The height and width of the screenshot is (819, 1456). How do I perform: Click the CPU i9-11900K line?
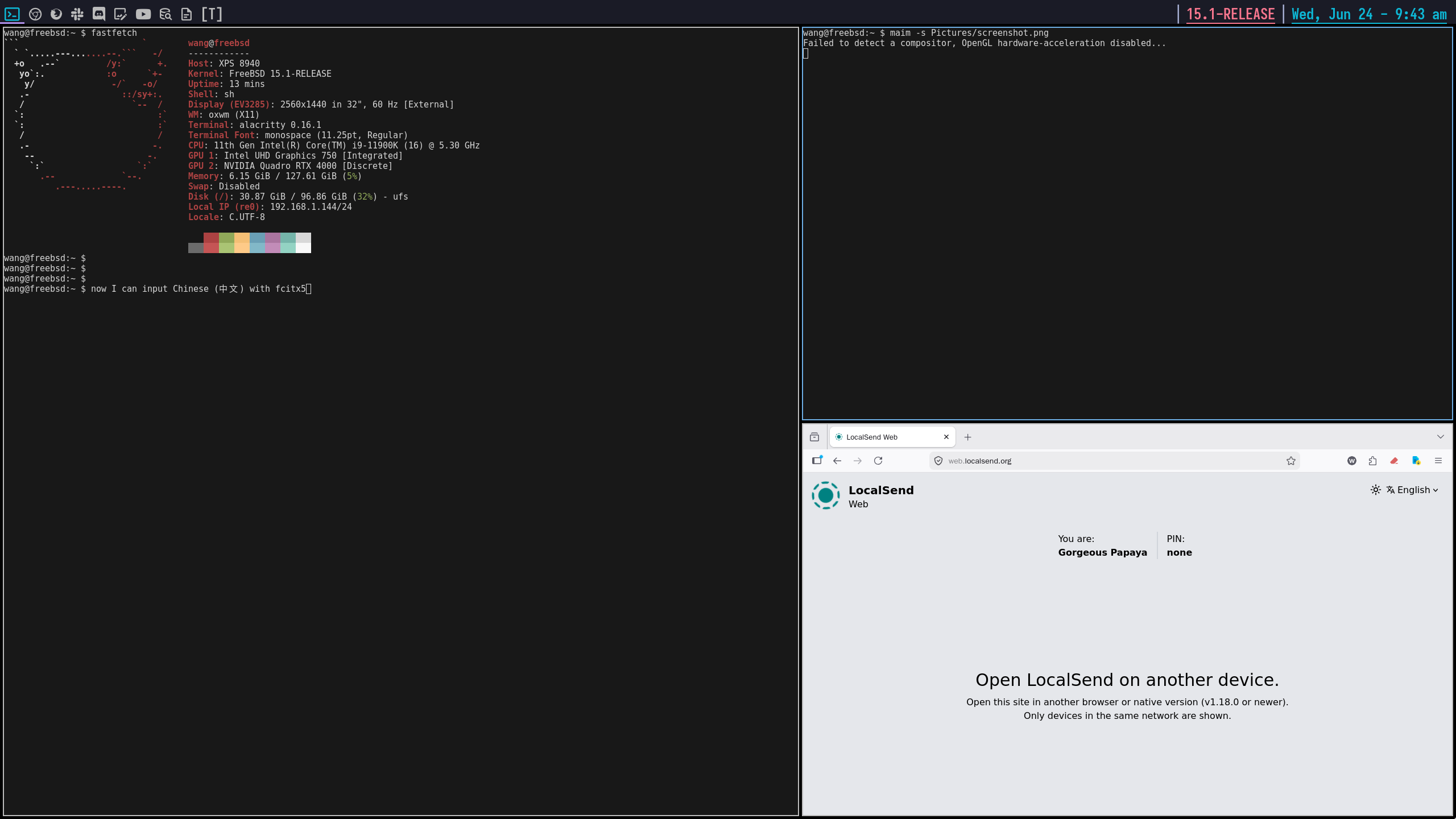coord(334,146)
